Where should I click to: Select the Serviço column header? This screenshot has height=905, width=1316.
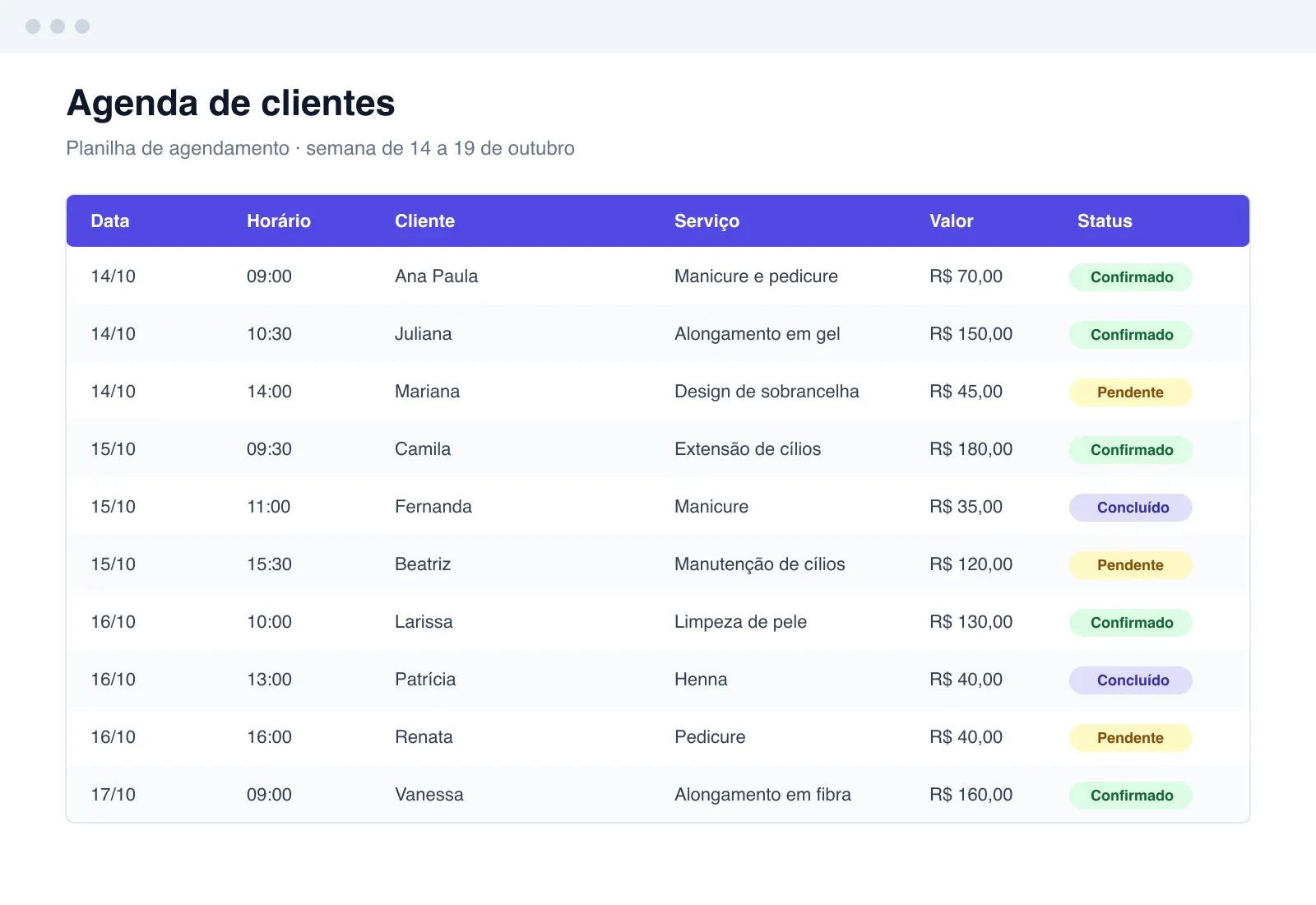(707, 221)
